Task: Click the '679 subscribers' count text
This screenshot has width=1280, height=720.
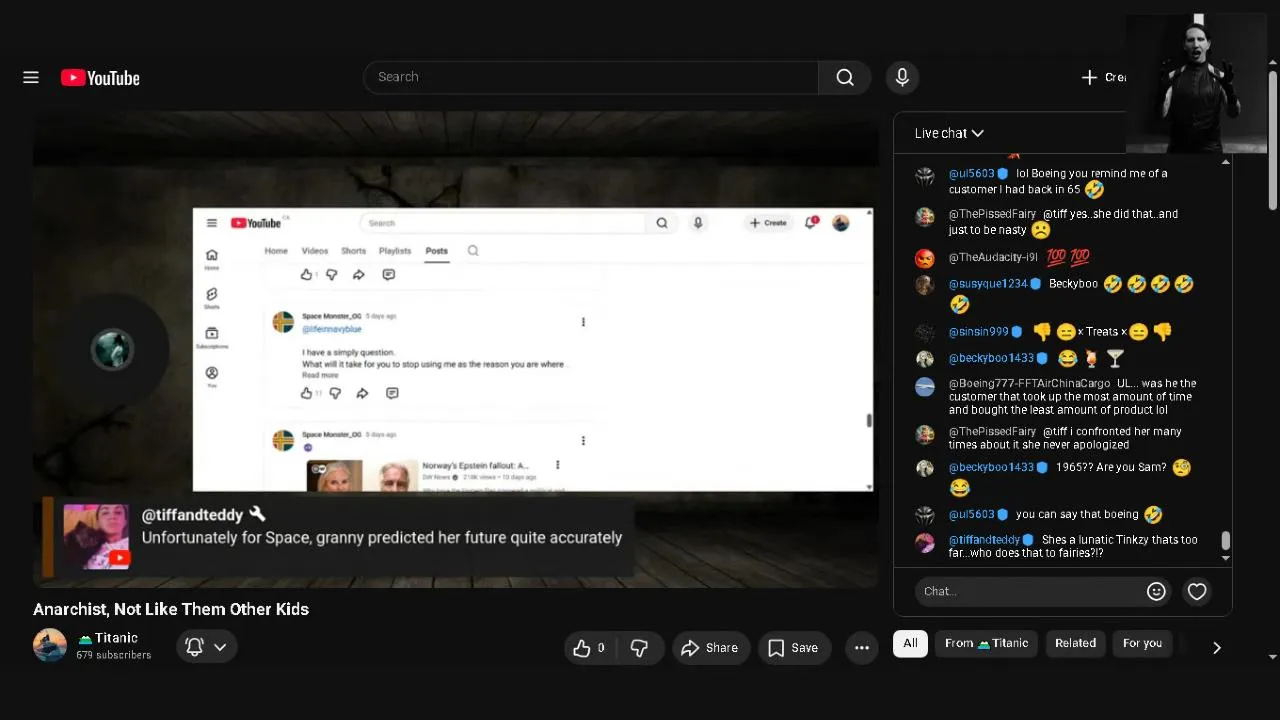Action: pos(114,656)
